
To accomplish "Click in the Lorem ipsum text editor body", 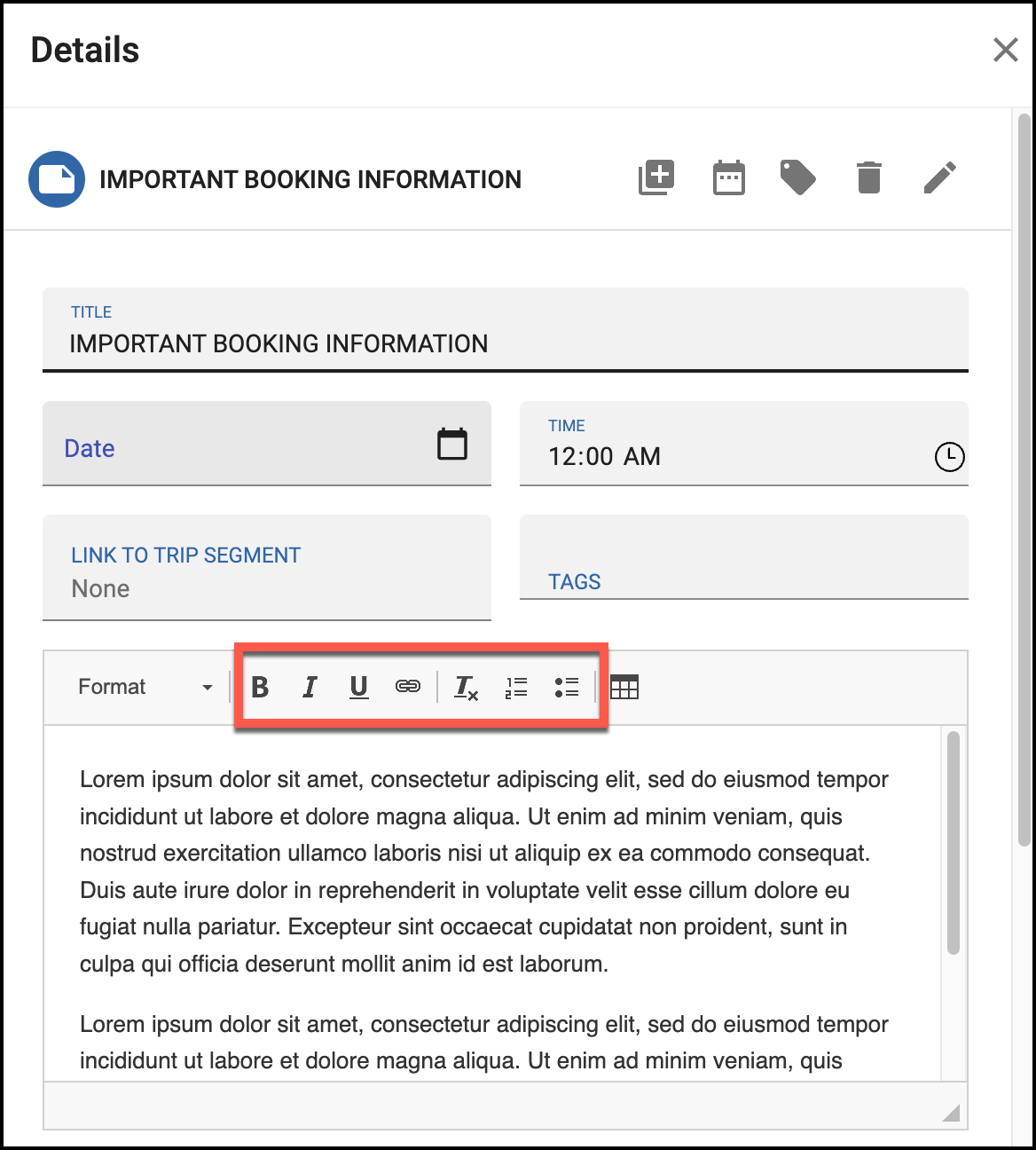I will (492, 903).
